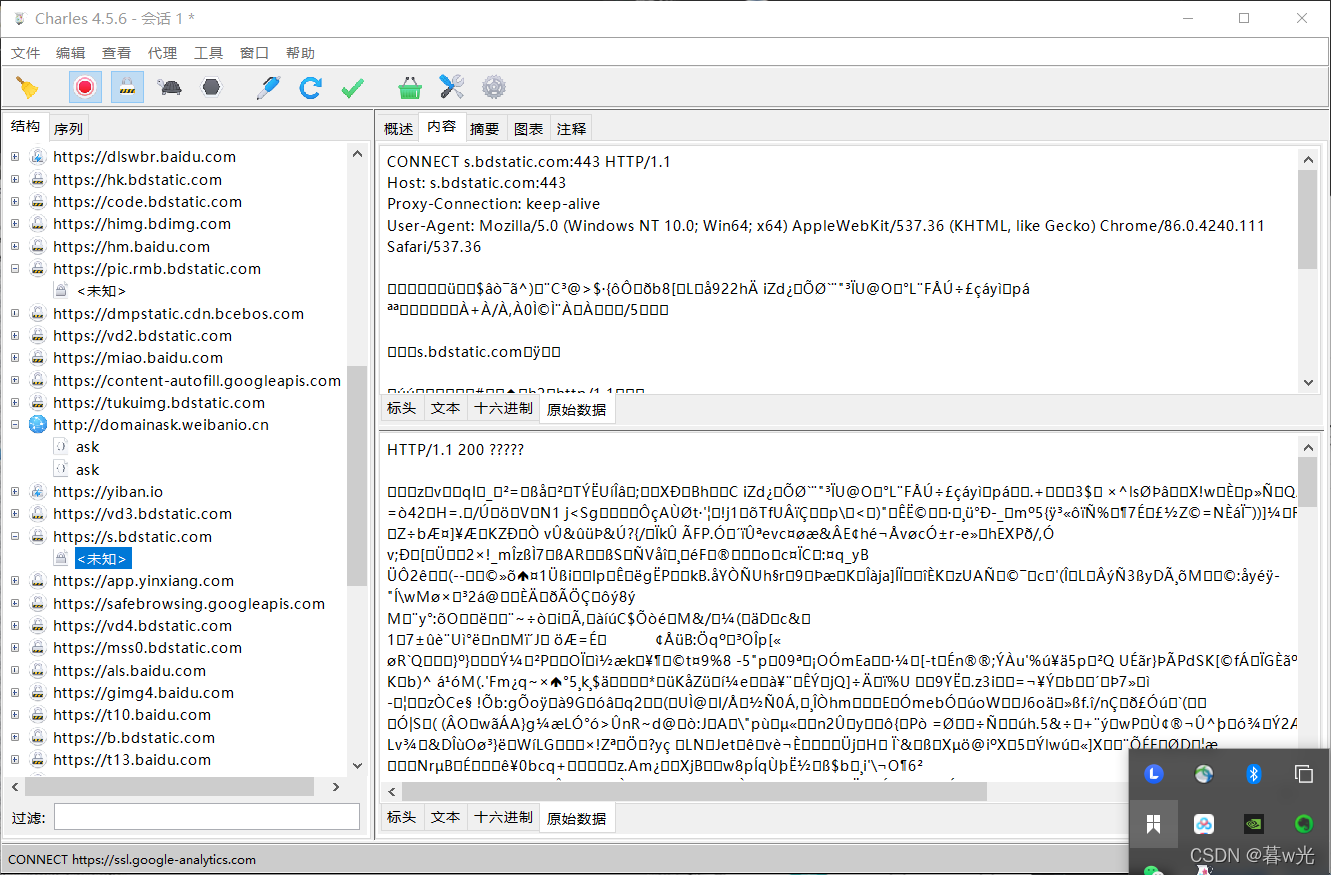Image resolution: width=1331 pixels, height=875 pixels.
Task: Switch to the 摘要 tab
Action: pos(484,128)
